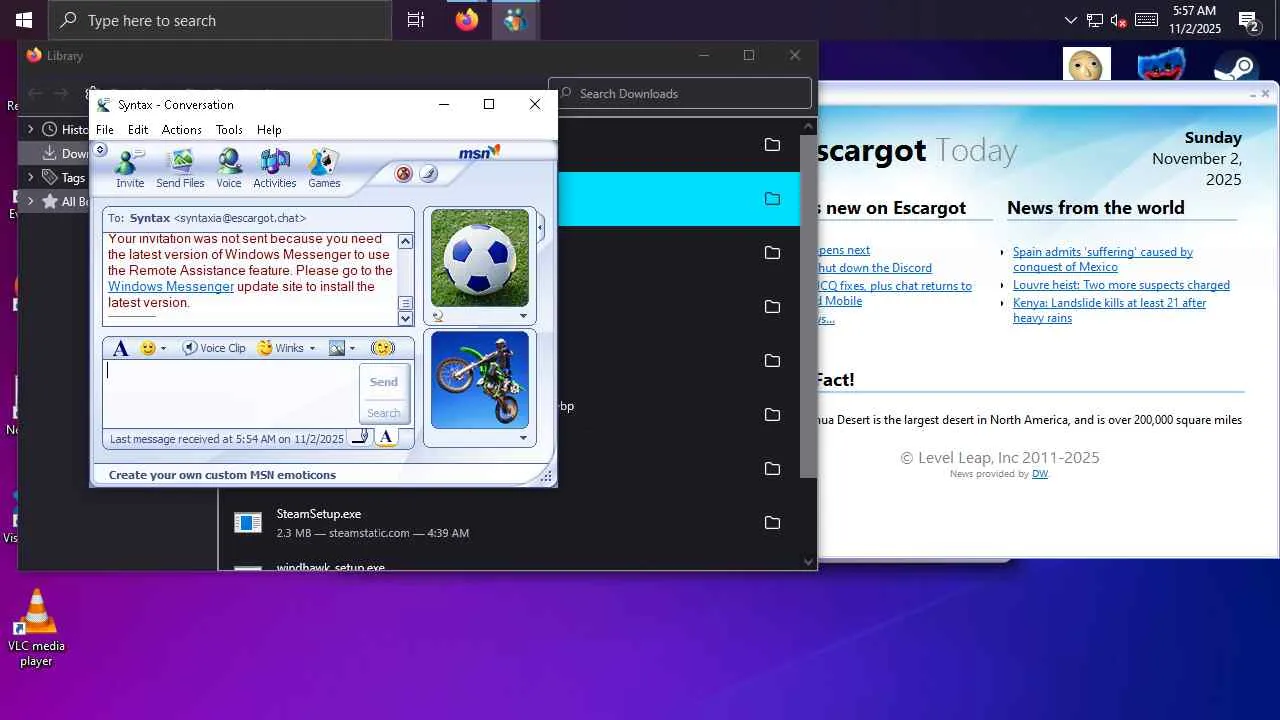Switch to text typing mode
The image size is (1280, 720).
coord(386,437)
